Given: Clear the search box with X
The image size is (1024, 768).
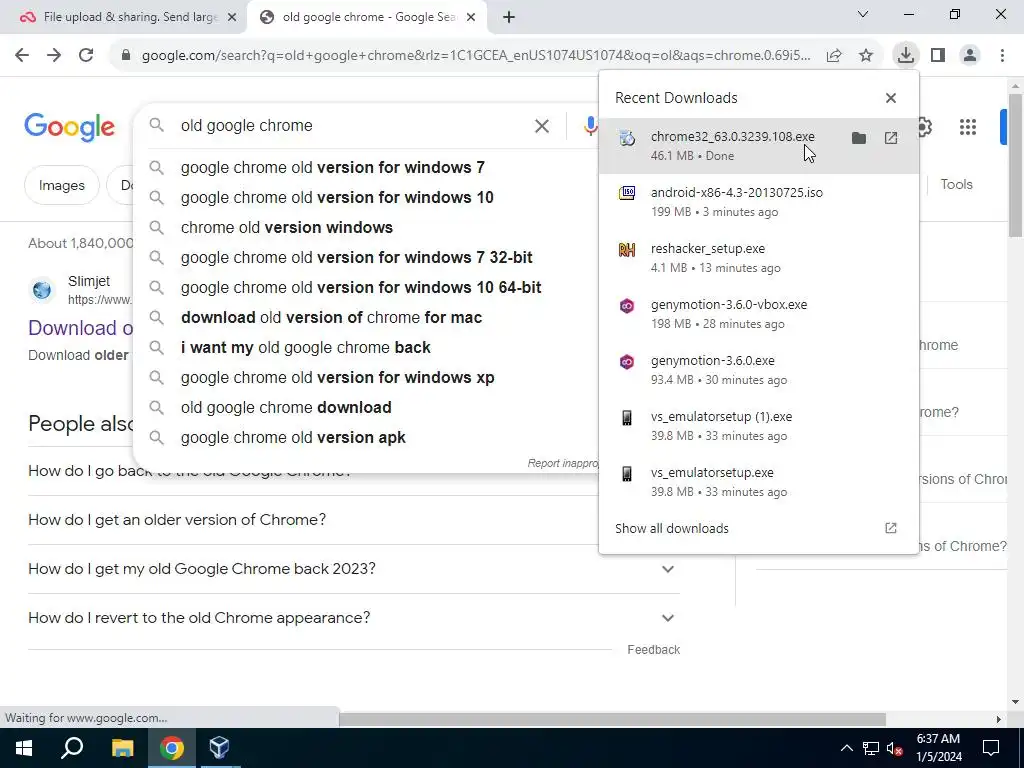Looking at the screenshot, I should [541, 126].
